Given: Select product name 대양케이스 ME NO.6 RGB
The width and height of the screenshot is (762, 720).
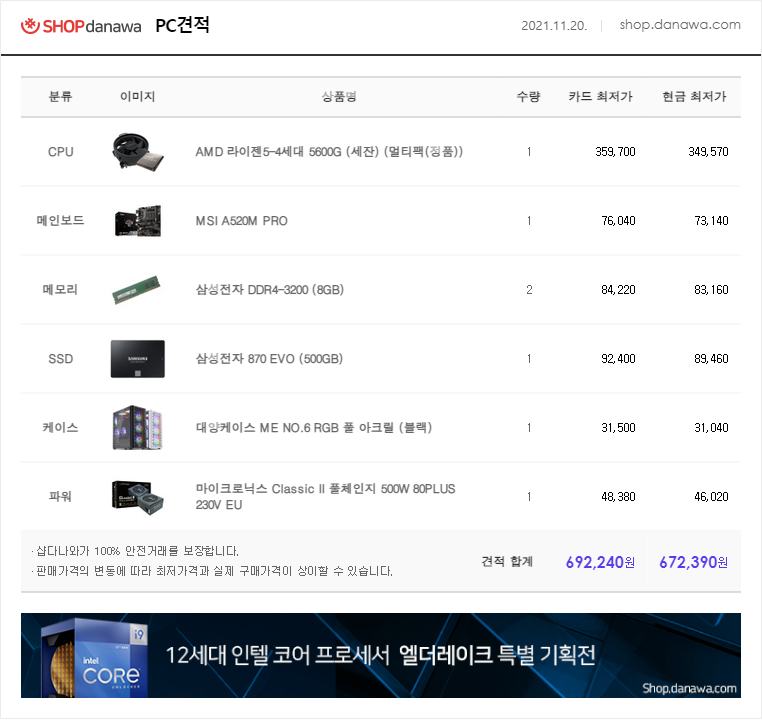Looking at the screenshot, I should click(x=313, y=428).
